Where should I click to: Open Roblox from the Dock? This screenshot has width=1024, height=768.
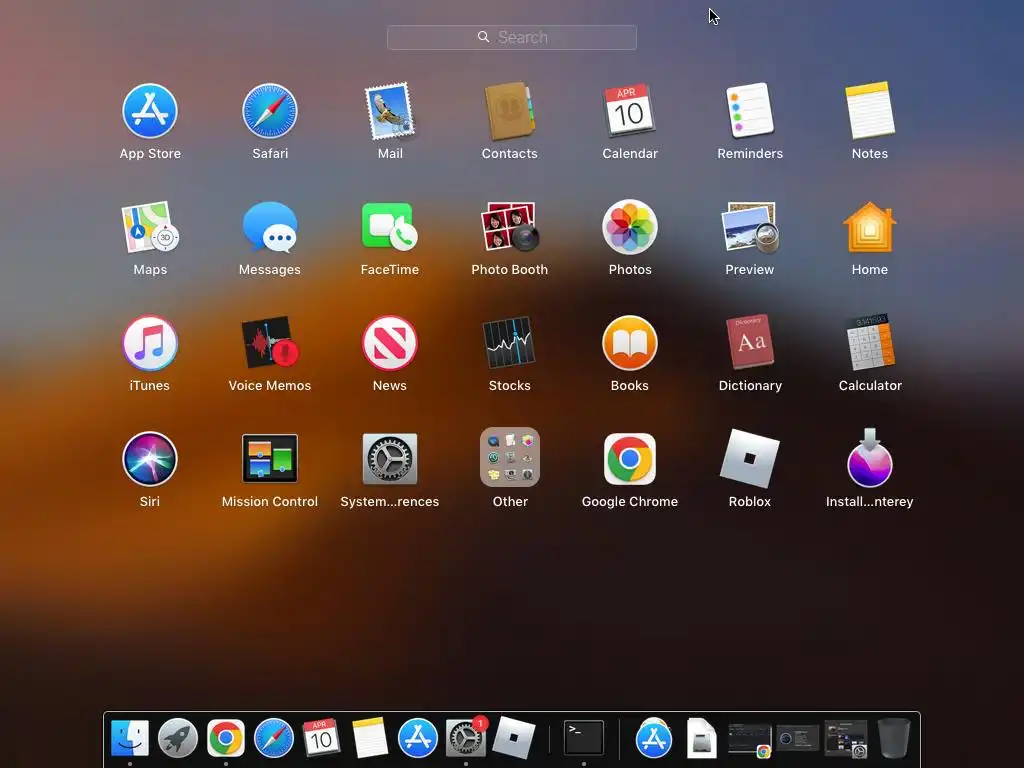[513, 738]
